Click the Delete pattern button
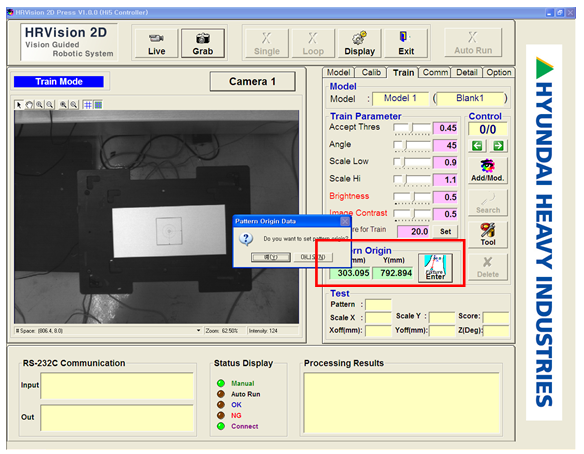The width and height of the screenshot is (584, 454). (488, 267)
